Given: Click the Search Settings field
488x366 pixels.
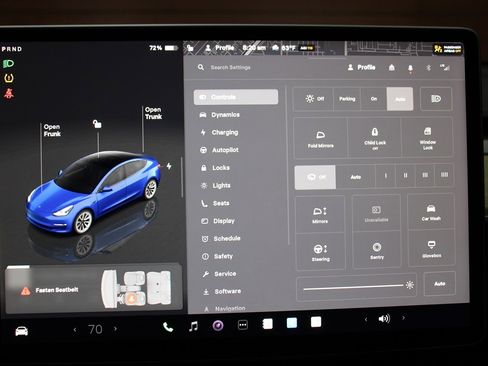Looking at the screenshot, I should point(231,67).
